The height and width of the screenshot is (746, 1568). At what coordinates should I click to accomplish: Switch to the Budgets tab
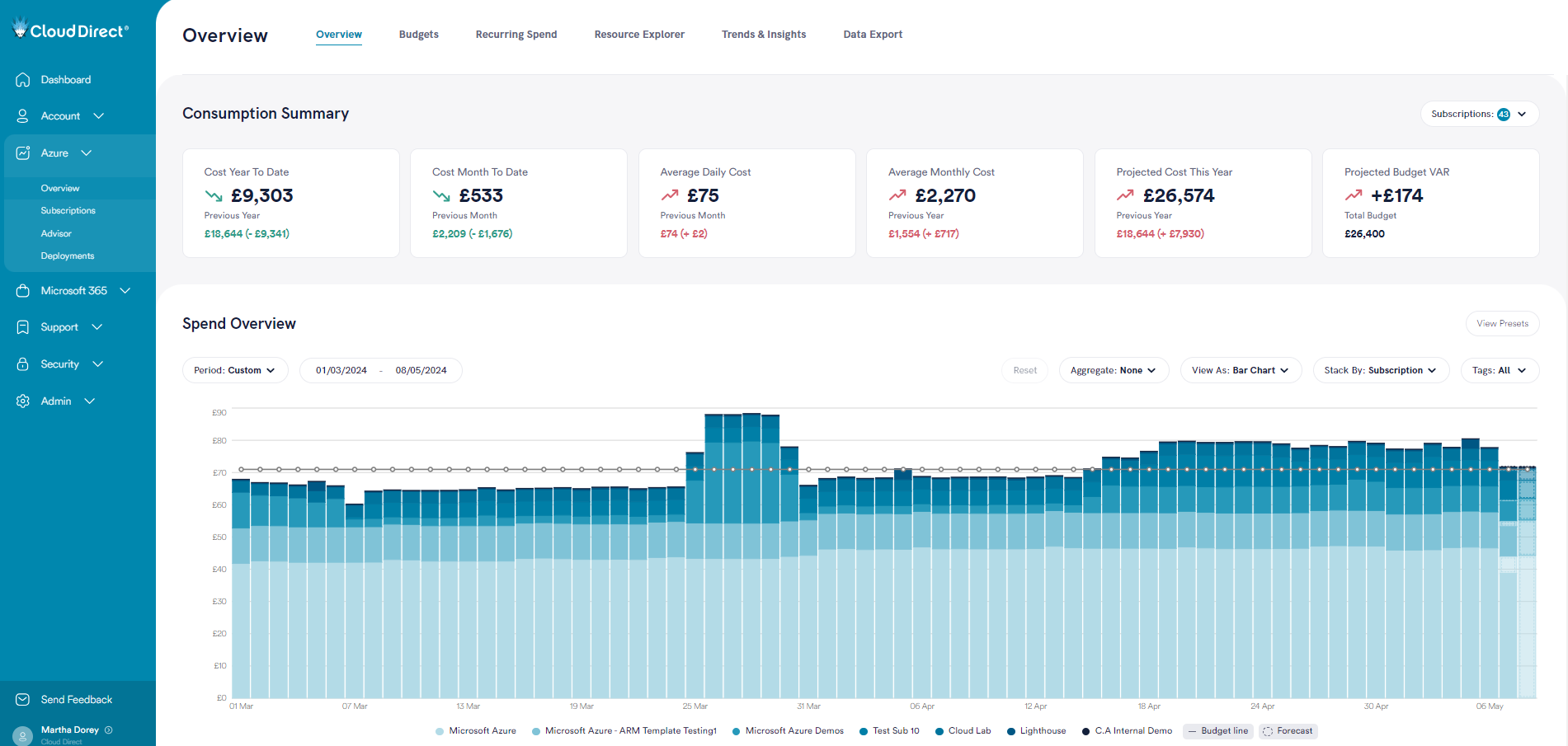pos(419,35)
